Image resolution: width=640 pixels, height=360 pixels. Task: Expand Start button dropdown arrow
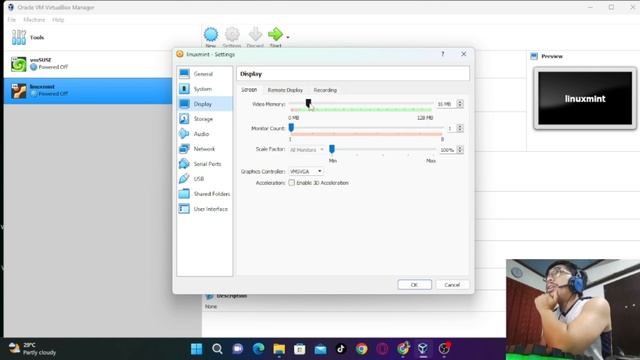tap(288, 37)
